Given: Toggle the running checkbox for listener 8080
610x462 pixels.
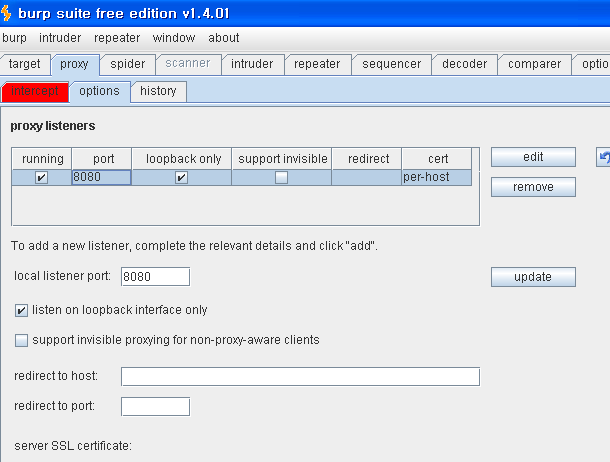Looking at the screenshot, I should (41, 178).
